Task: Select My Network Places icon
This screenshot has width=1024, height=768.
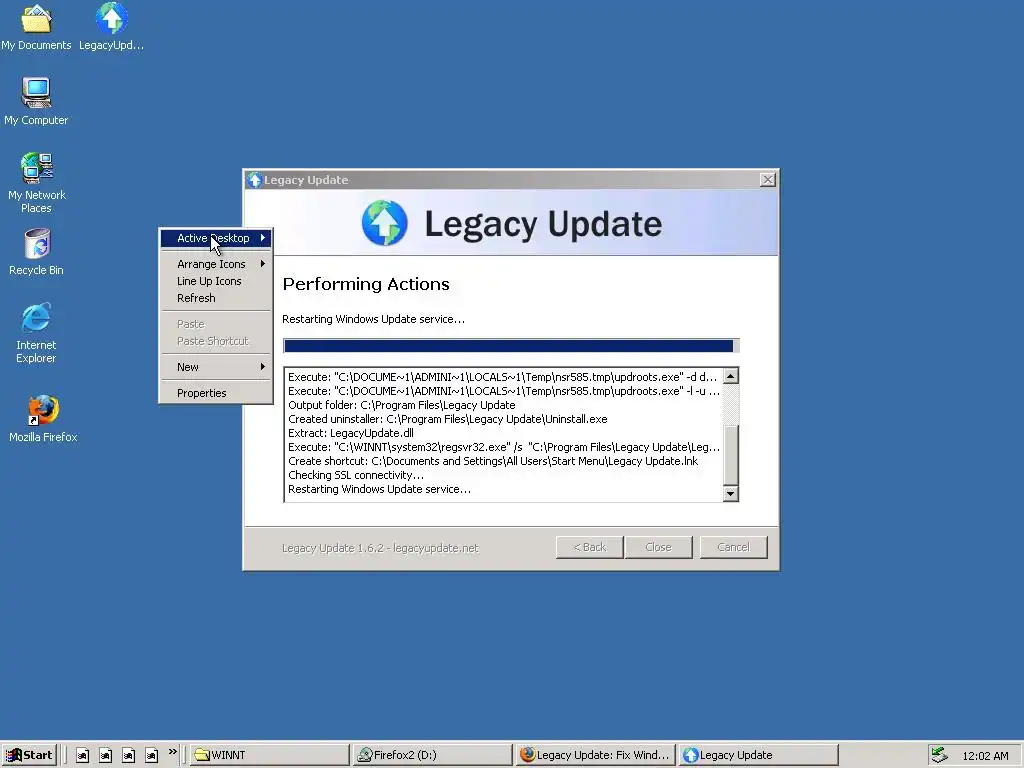Action: pos(37,183)
